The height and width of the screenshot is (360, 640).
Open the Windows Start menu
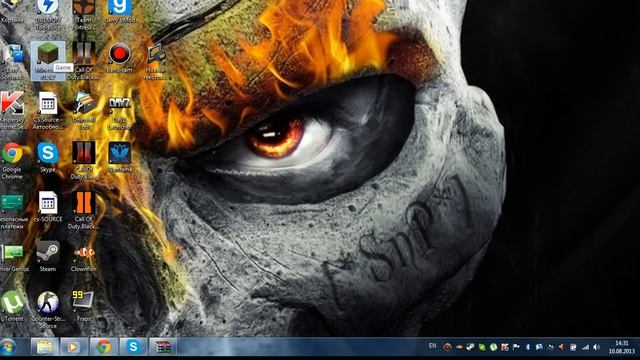click(x=8, y=347)
